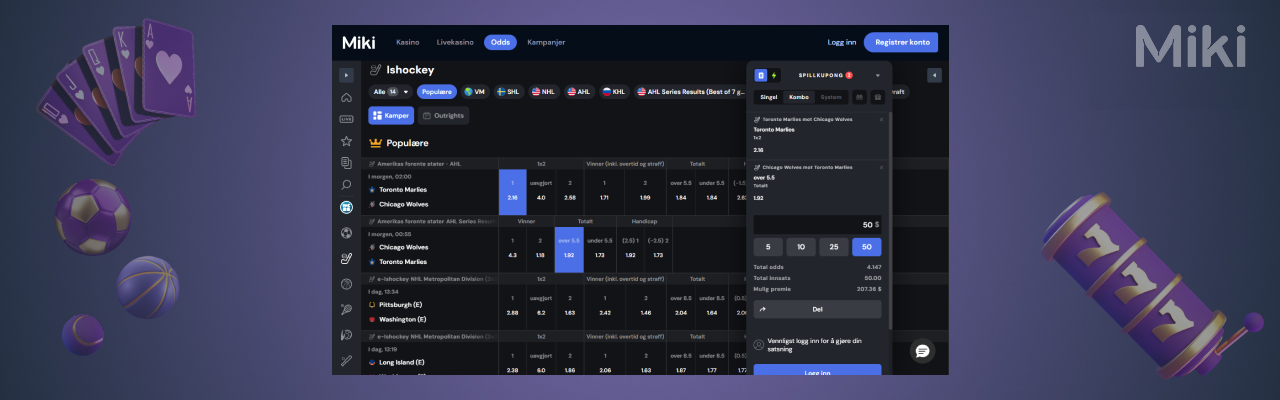The image size is (1280, 400).
Task: Toggle over 5.5 odds 1.92 selection
Action: (x=569, y=248)
